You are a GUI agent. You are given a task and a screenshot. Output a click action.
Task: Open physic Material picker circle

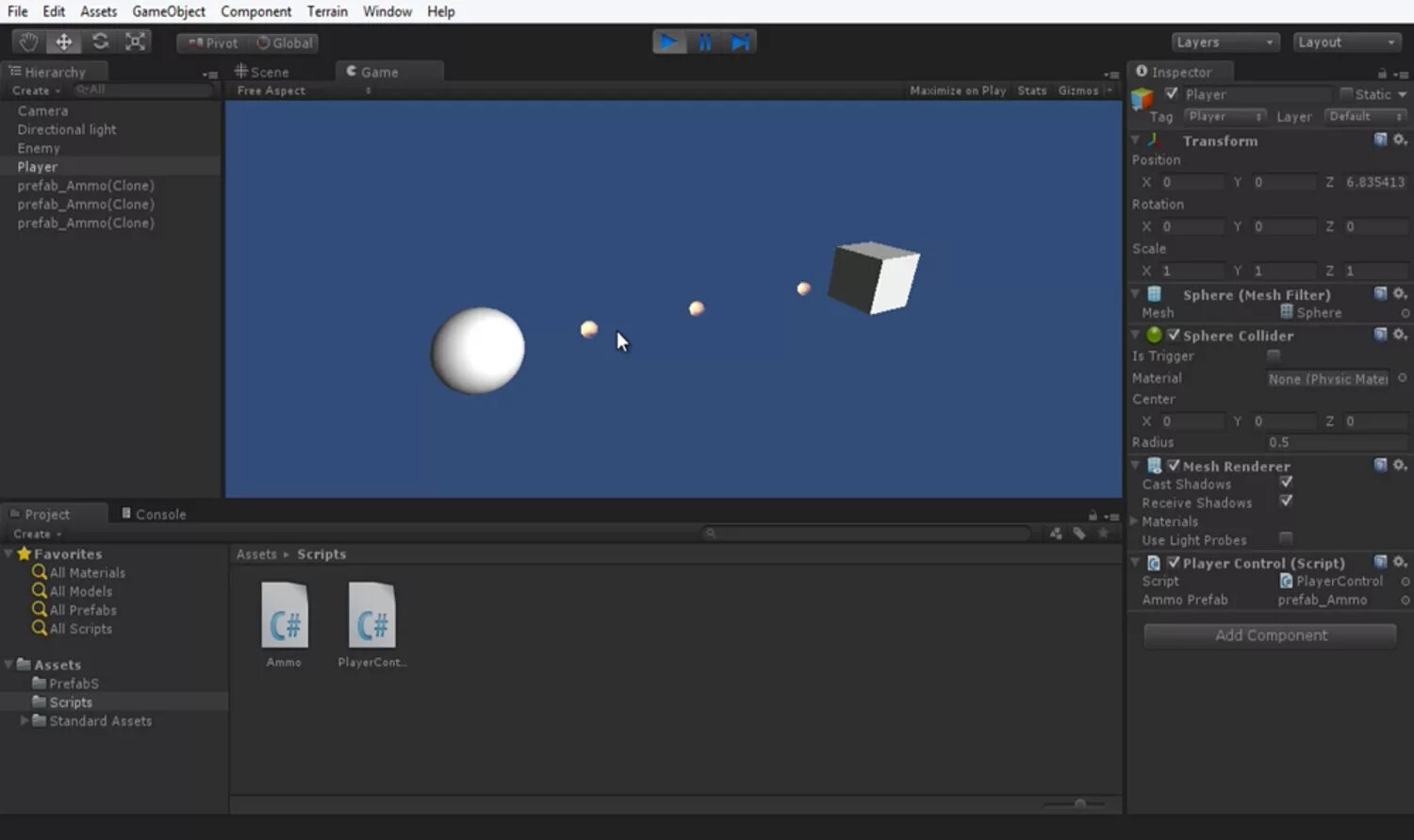[x=1403, y=378]
